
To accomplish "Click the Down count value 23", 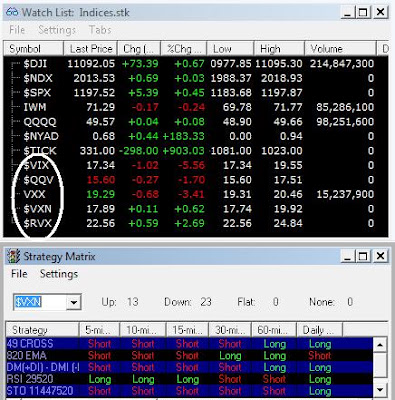I will pos(206,302).
